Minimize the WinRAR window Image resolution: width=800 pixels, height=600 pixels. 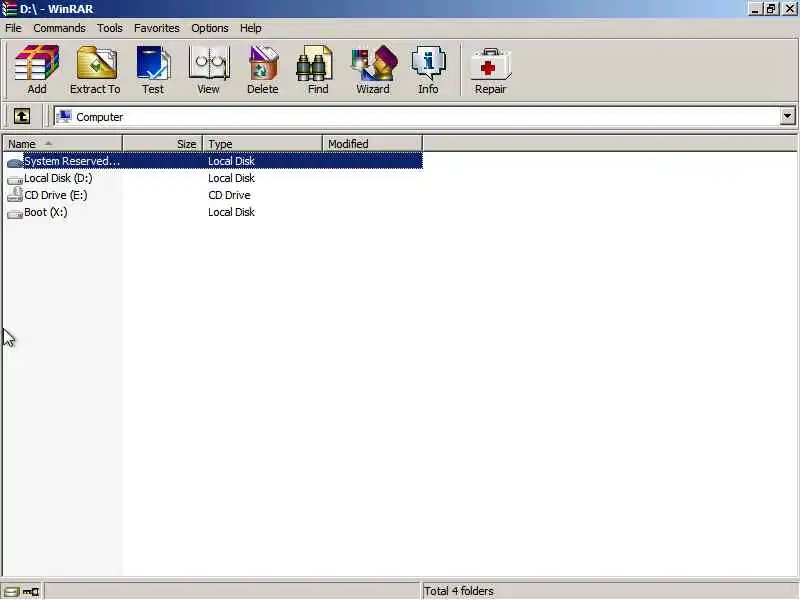756,9
